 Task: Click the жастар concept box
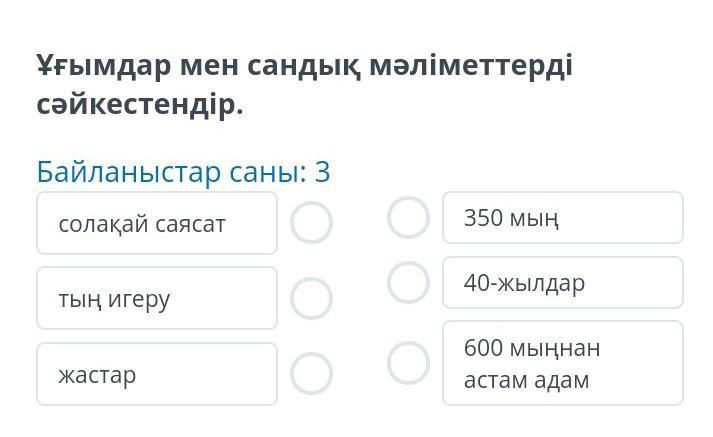(157, 374)
